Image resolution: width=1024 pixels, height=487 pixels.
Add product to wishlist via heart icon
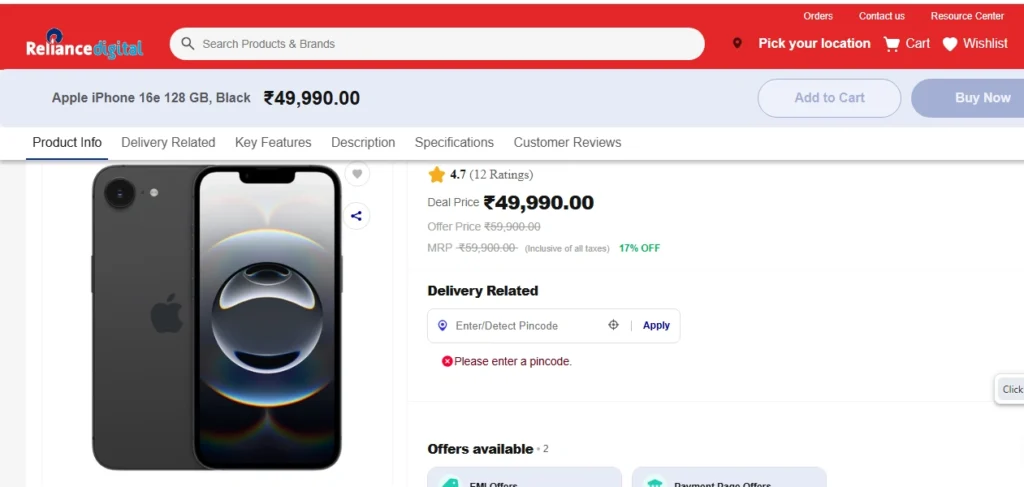click(x=357, y=174)
